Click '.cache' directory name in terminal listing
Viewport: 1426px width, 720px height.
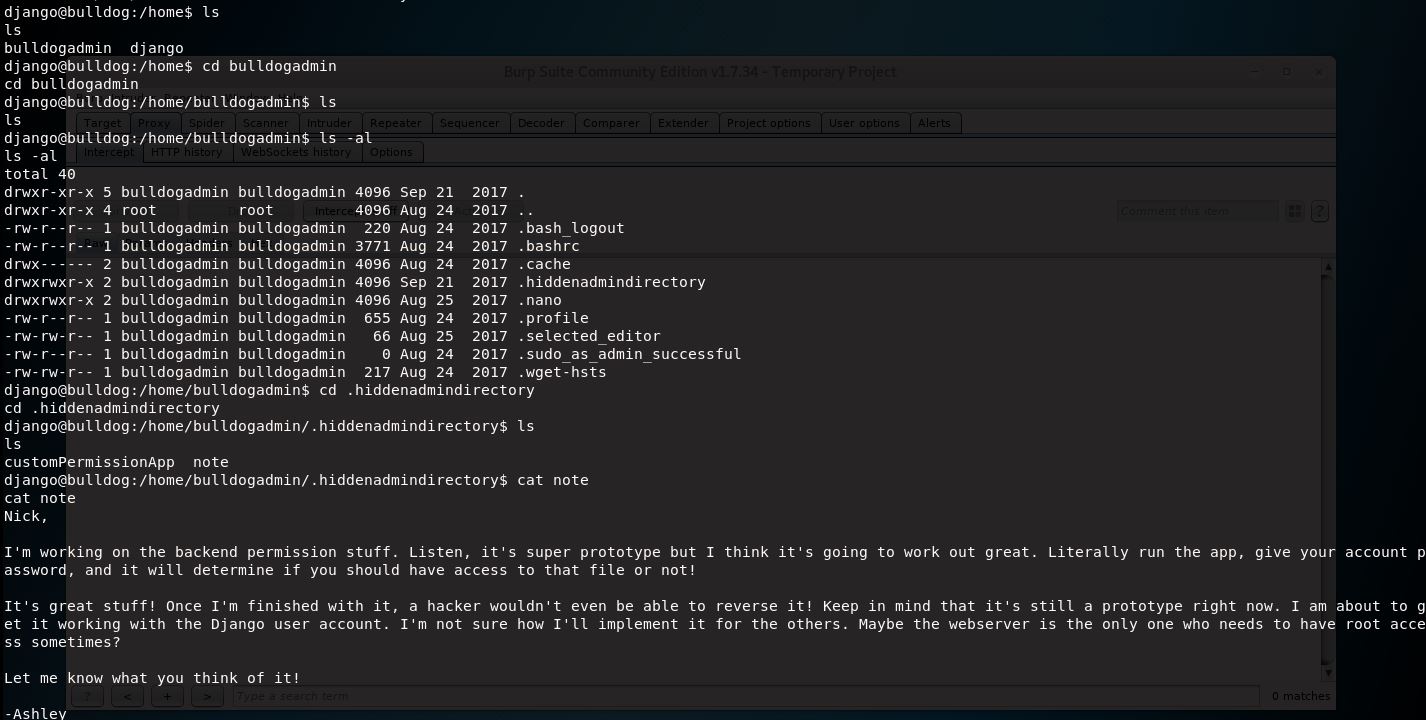(x=544, y=264)
